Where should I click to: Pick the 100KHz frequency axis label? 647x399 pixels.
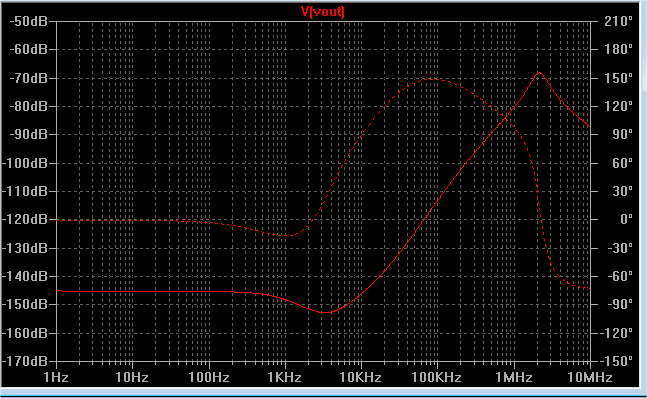pos(437,377)
